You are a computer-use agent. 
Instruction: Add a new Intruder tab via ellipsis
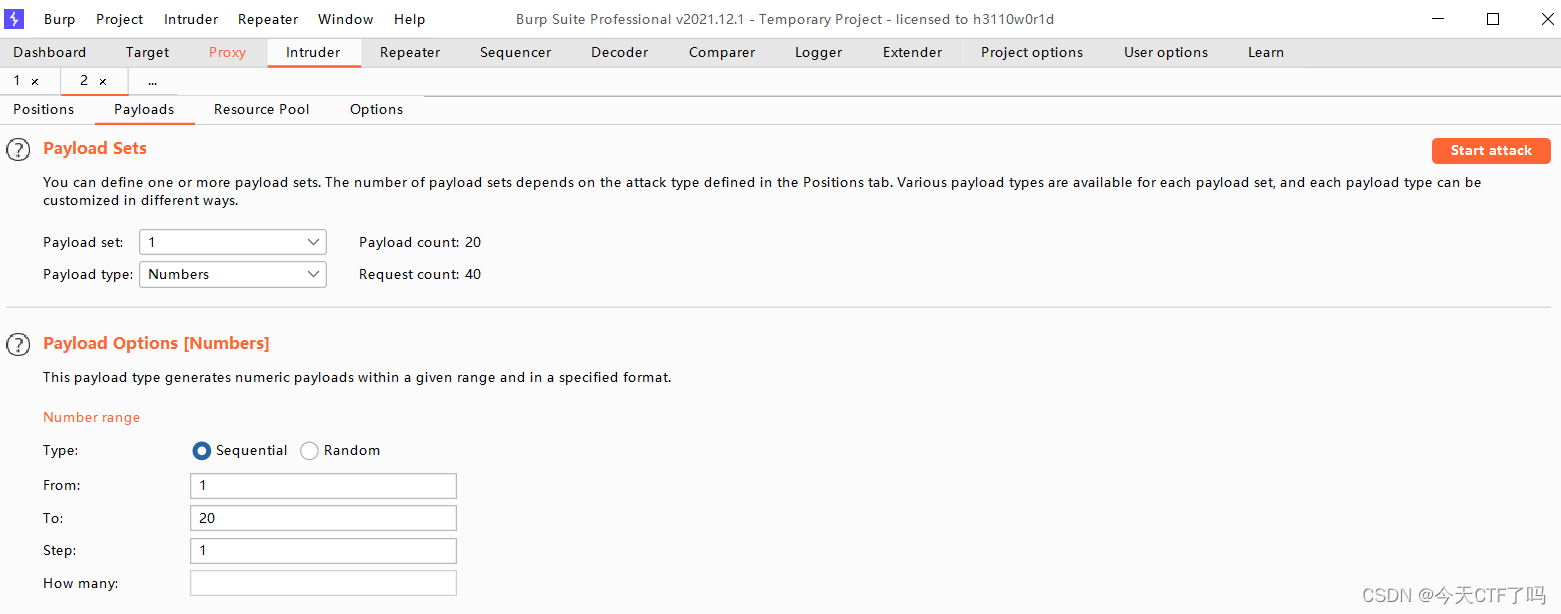click(x=152, y=81)
